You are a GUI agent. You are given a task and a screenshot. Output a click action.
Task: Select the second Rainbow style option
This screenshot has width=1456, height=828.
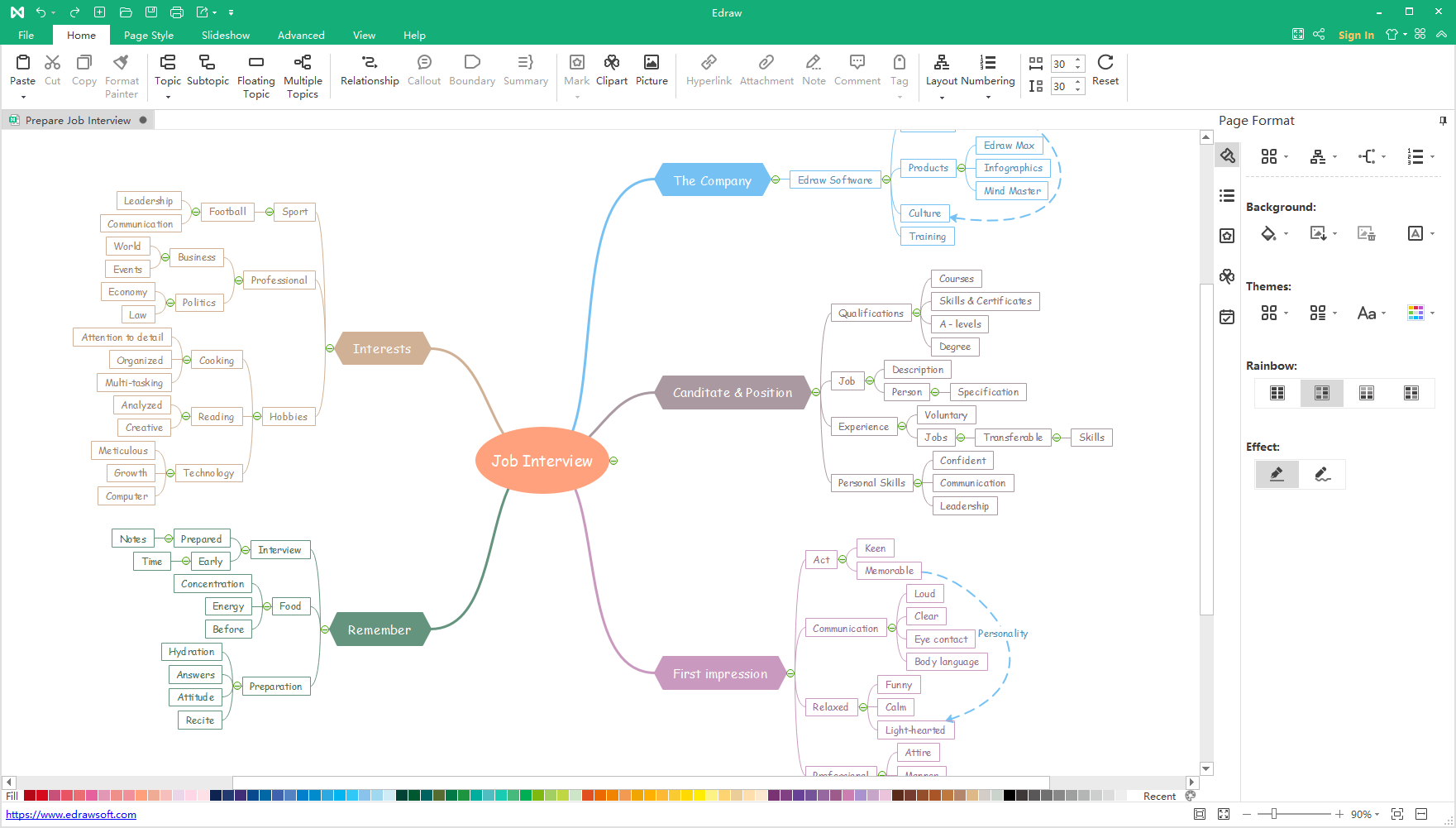1321,393
